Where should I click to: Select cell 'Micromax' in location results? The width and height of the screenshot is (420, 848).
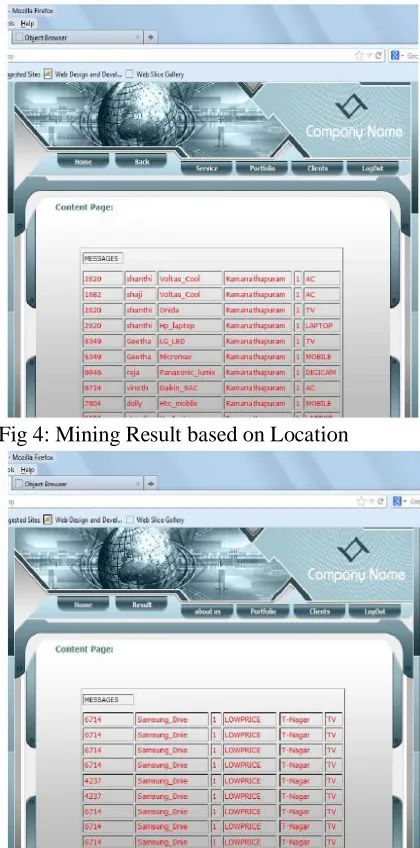[x=190, y=357]
